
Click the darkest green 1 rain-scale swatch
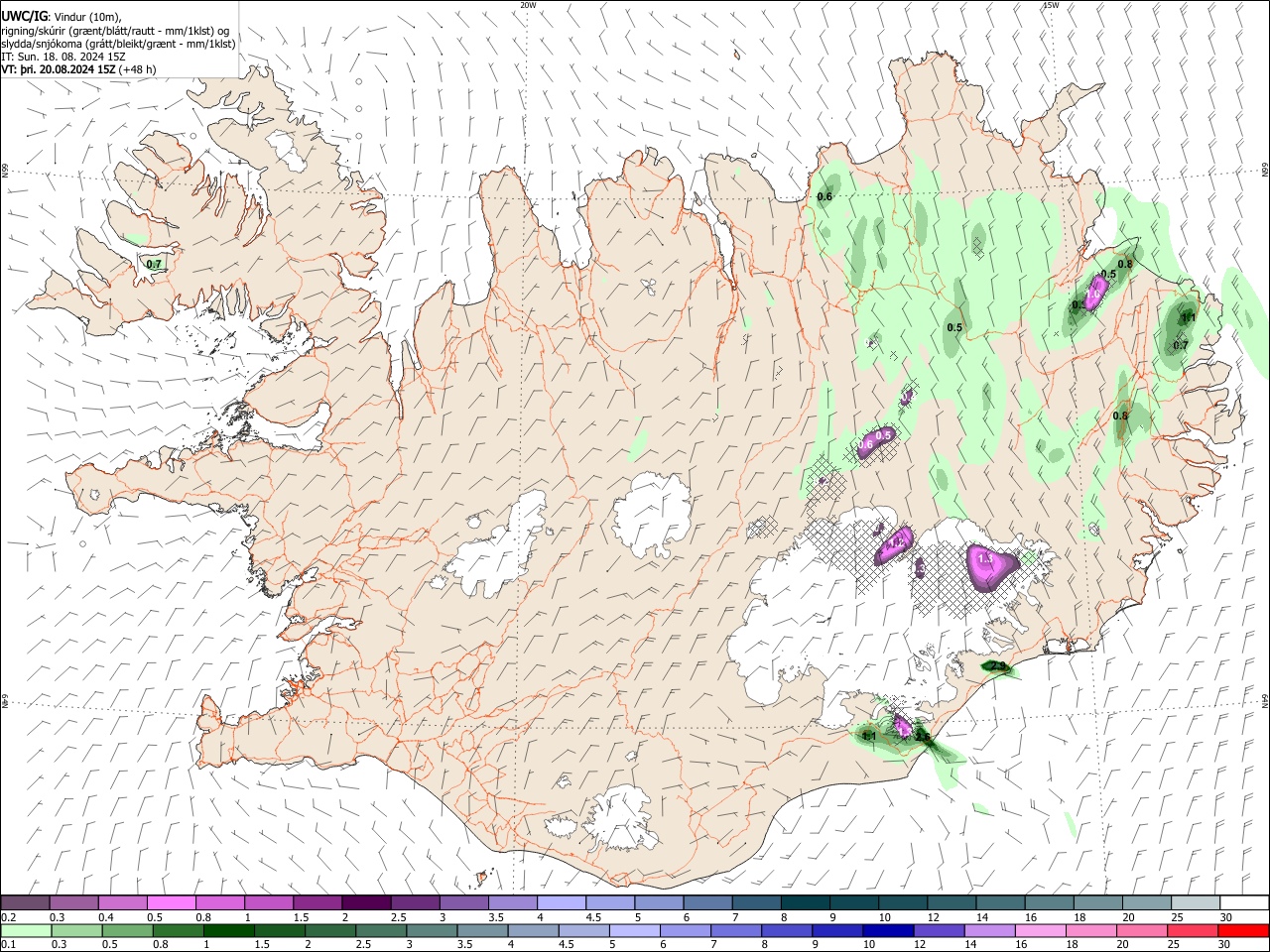pos(229,930)
